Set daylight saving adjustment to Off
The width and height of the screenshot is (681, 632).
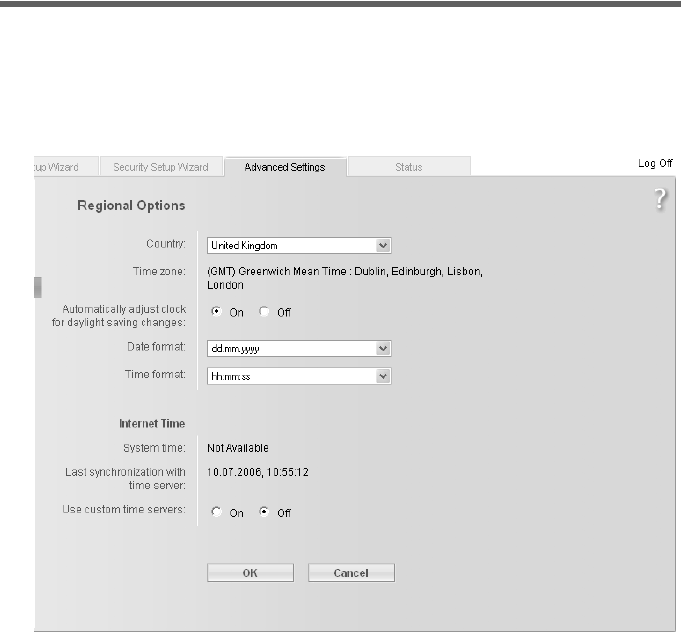pos(264,311)
